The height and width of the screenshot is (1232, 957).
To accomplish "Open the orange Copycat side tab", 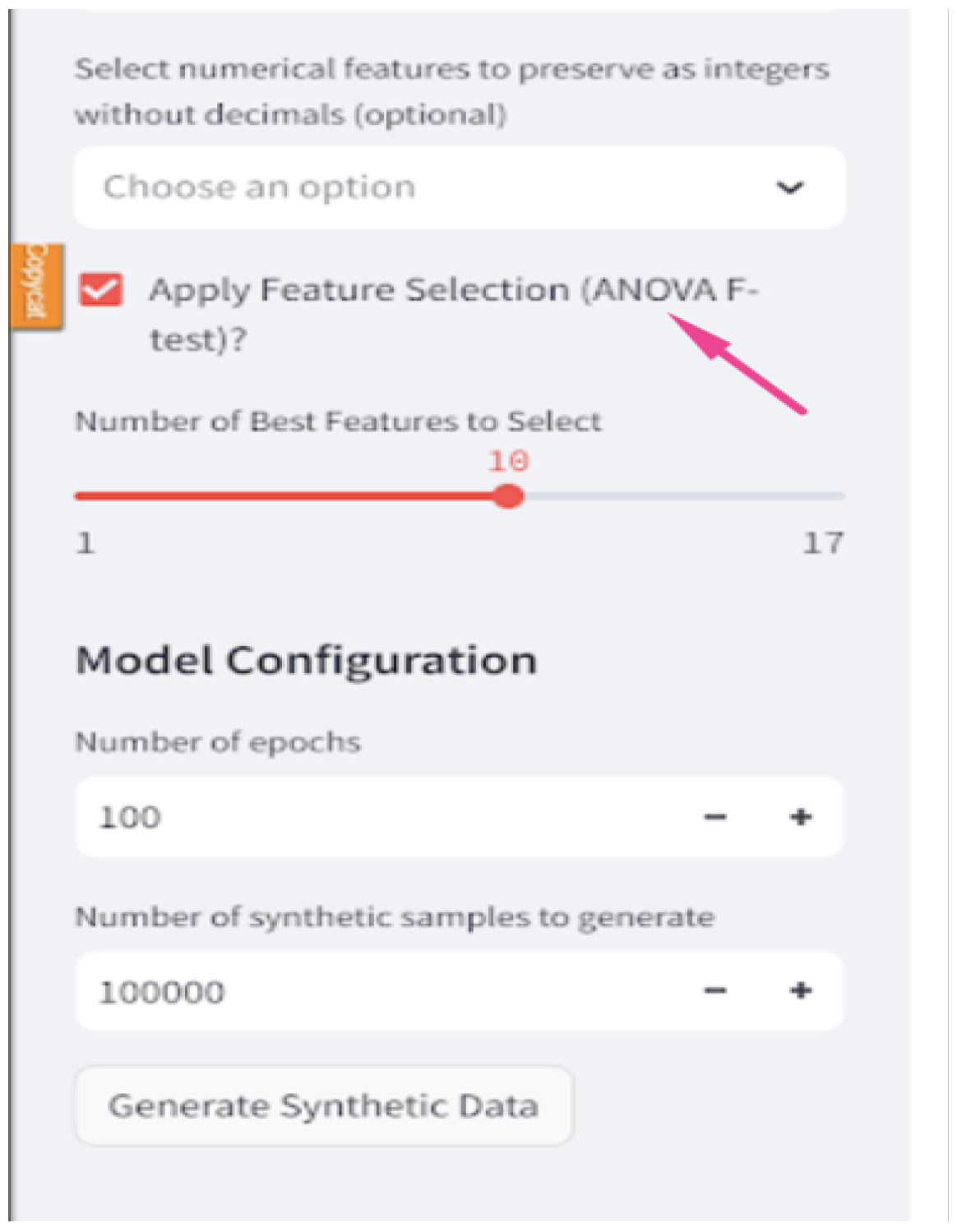I will 36,285.
